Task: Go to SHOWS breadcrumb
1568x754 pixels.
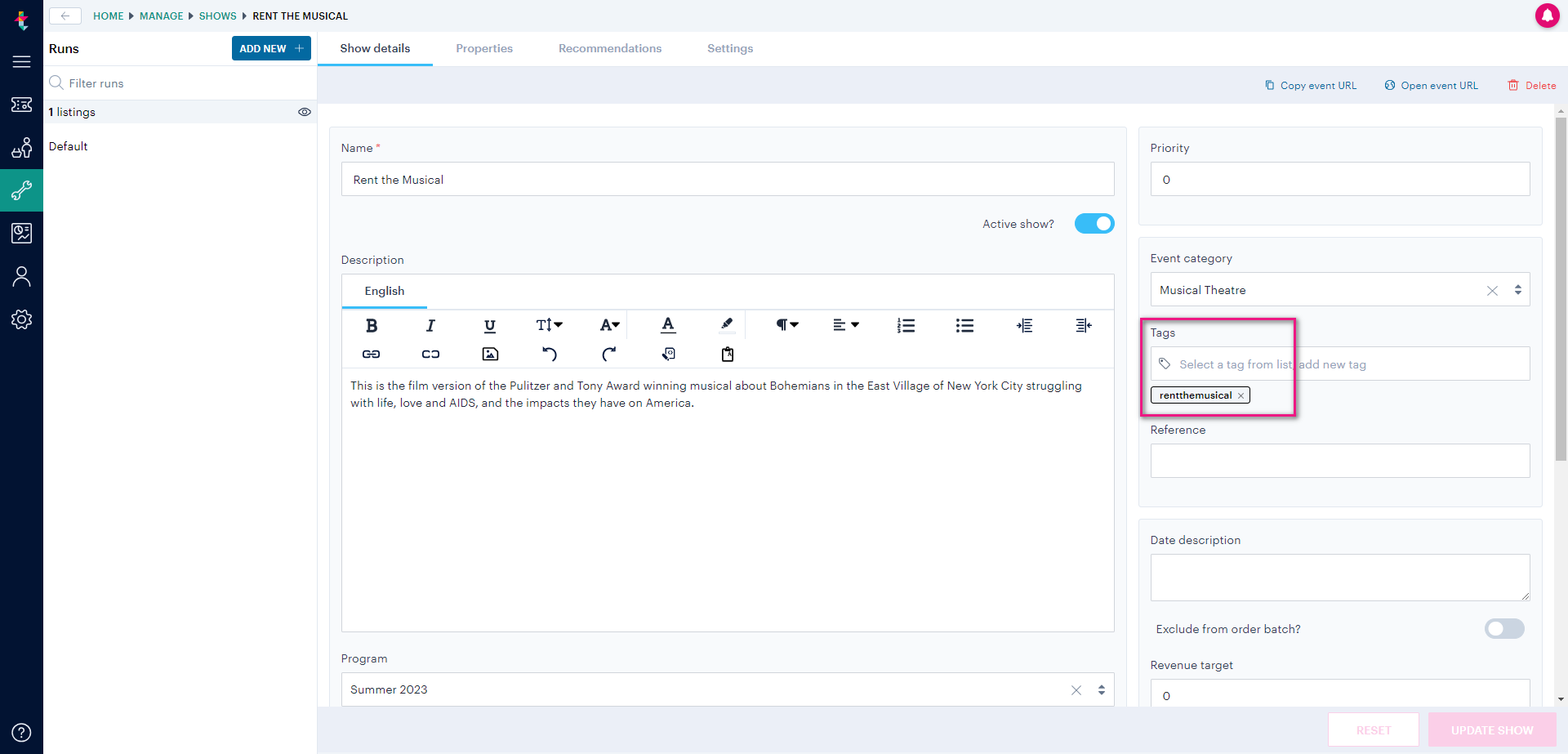Action: (x=218, y=16)
